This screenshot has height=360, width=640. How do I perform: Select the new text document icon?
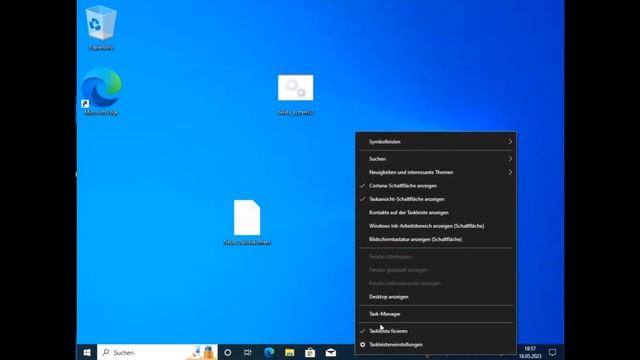(247, 222)
